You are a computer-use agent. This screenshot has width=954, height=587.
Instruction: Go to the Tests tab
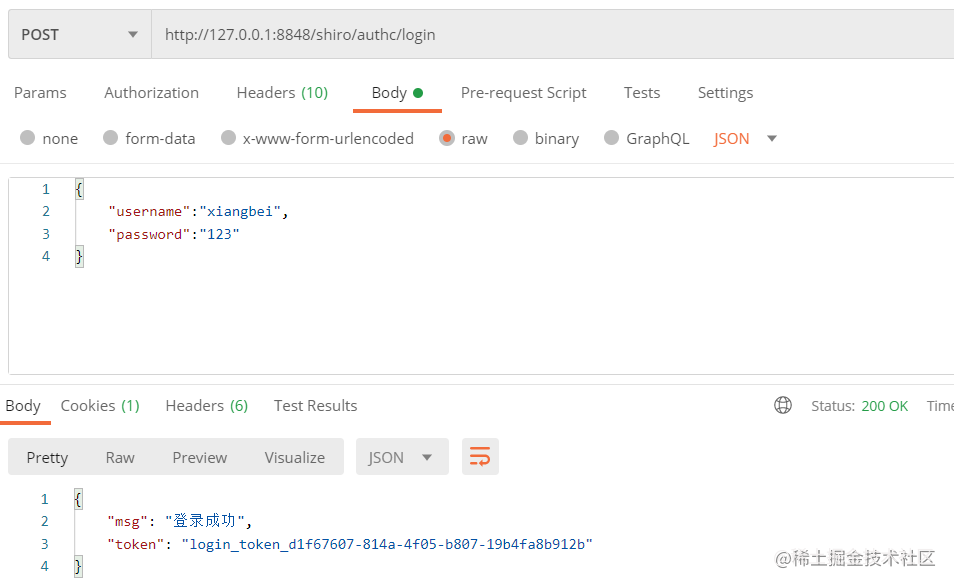coord(642,93)
